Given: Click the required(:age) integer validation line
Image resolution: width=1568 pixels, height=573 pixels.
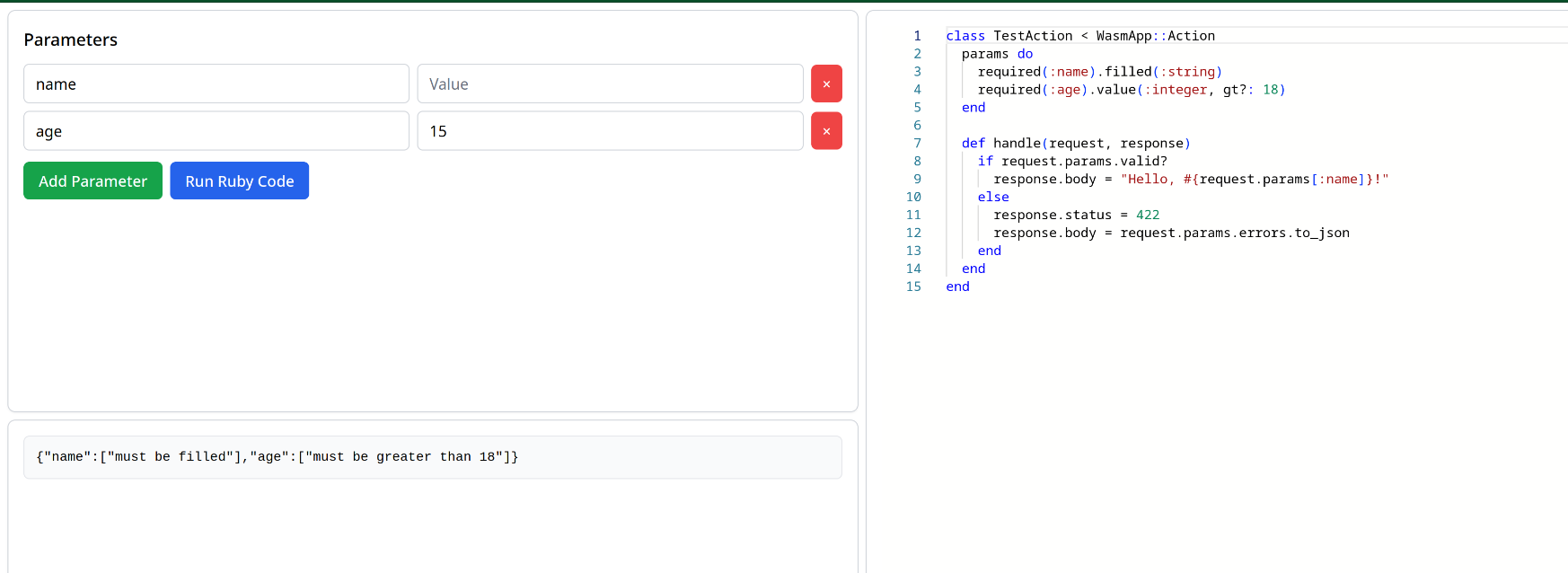Looking at the screenshot, I should [1132, 90].
